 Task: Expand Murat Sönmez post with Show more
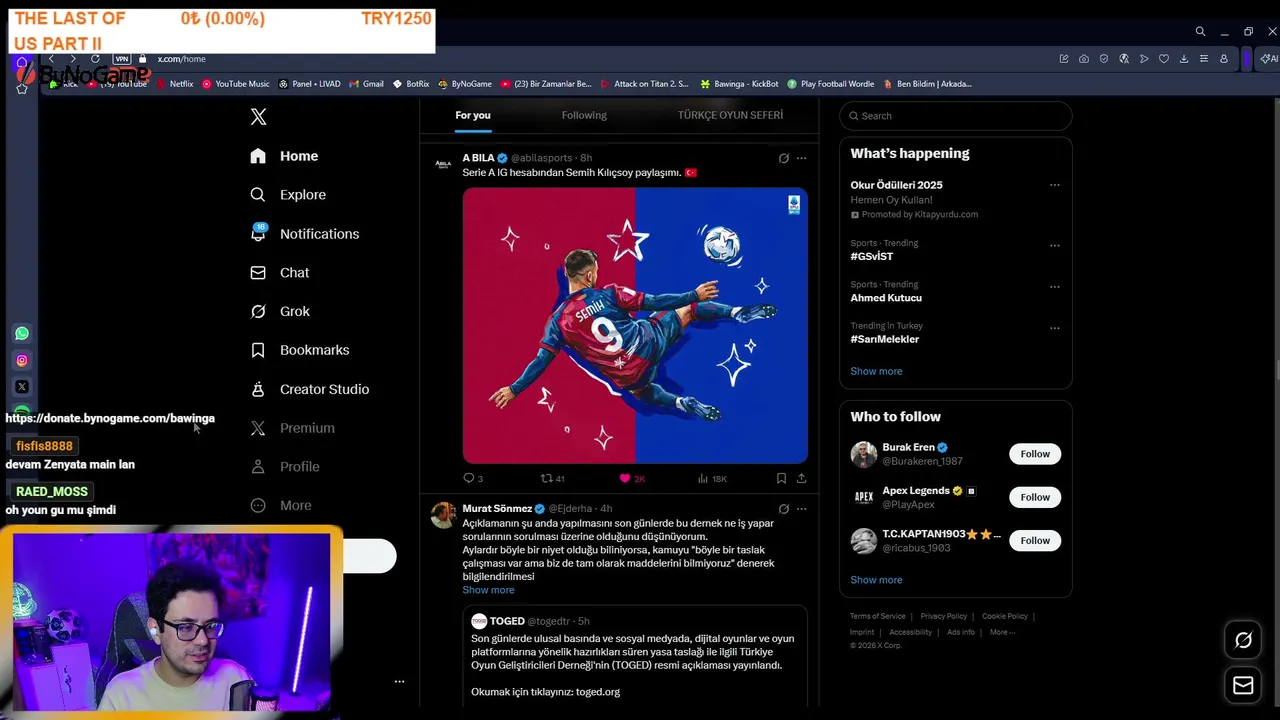[x=488, y=590]
